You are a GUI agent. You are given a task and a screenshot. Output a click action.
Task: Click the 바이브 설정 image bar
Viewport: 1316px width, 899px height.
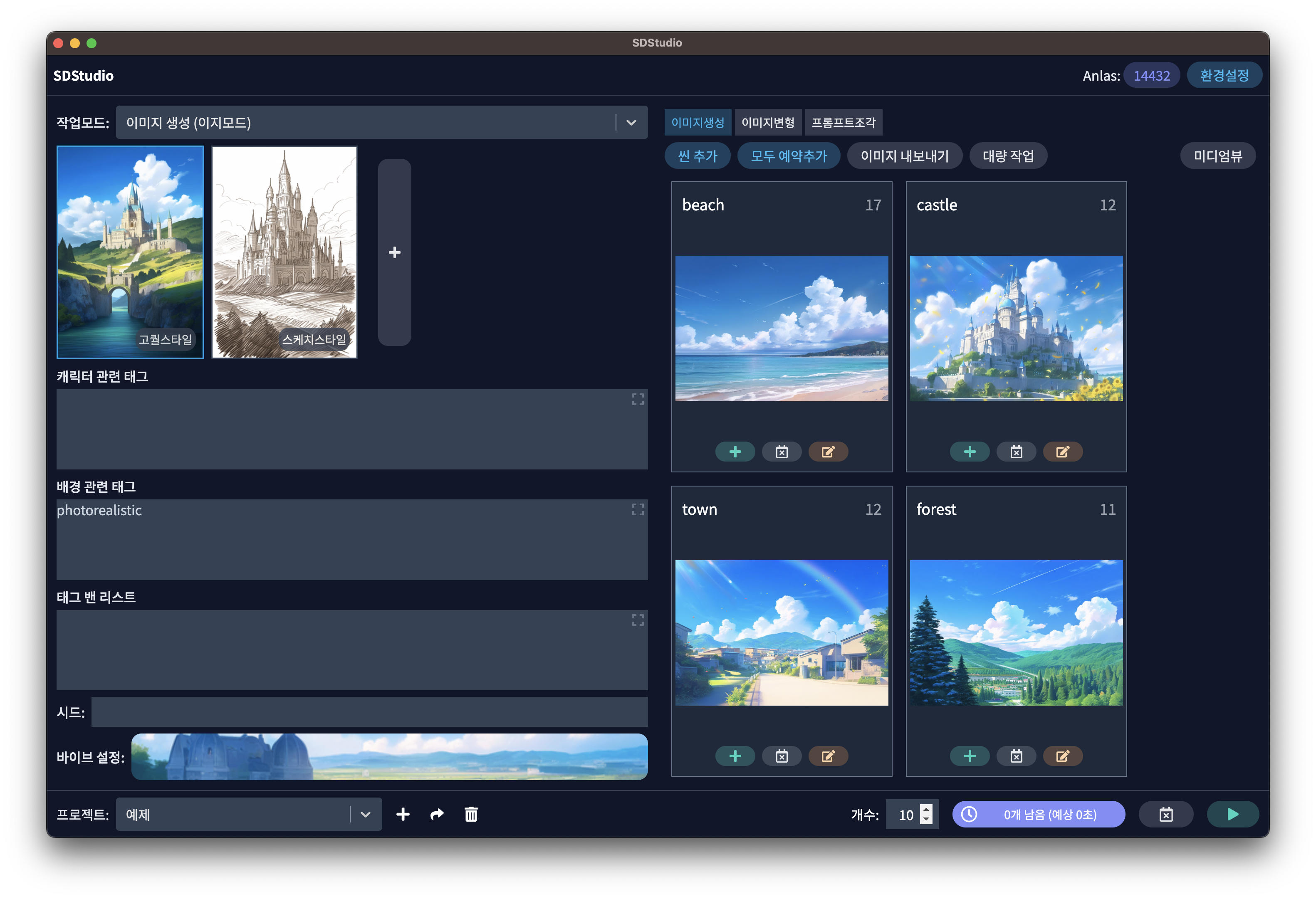[x=389, y=756]
